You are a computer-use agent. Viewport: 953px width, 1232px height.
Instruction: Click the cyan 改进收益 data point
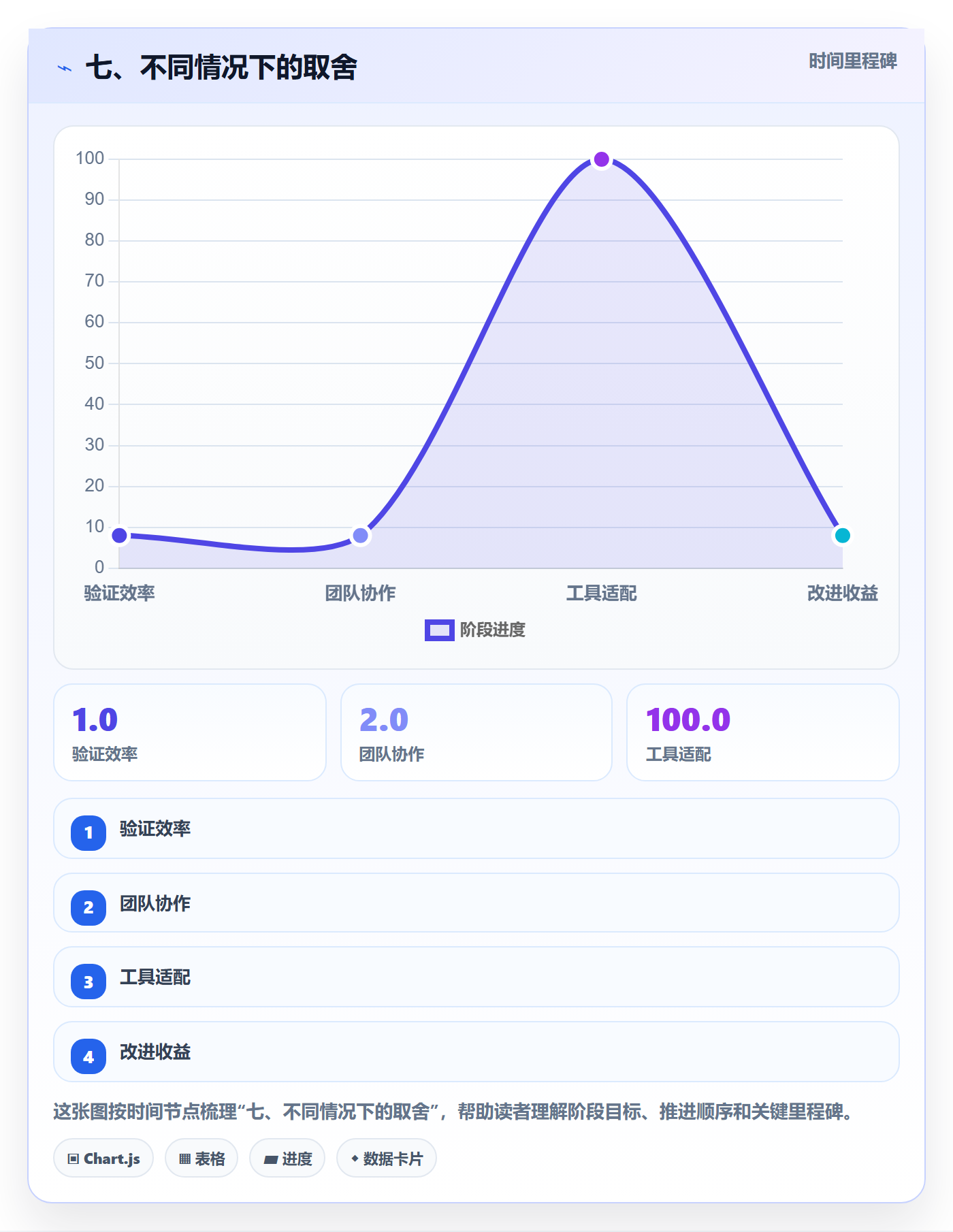click(x=842, y=536)
